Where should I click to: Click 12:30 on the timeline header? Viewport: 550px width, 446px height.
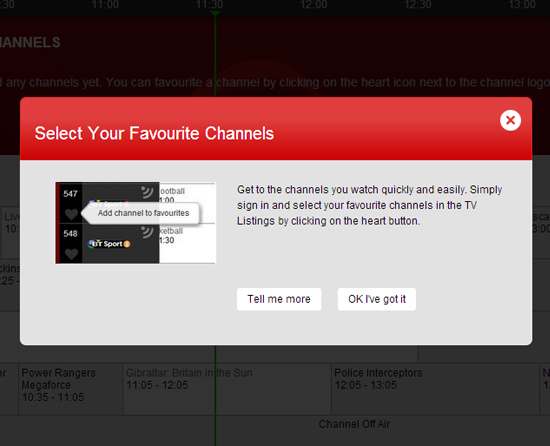[418, 5]
